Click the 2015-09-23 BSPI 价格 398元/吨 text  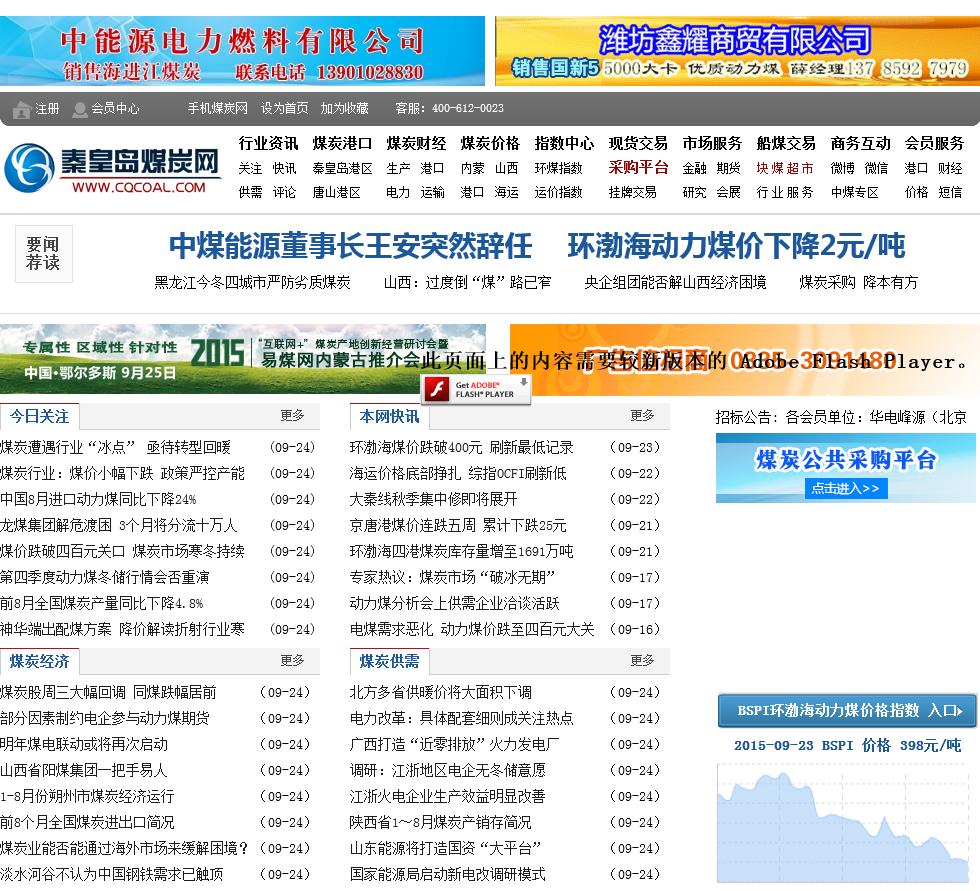pos(847,746)
